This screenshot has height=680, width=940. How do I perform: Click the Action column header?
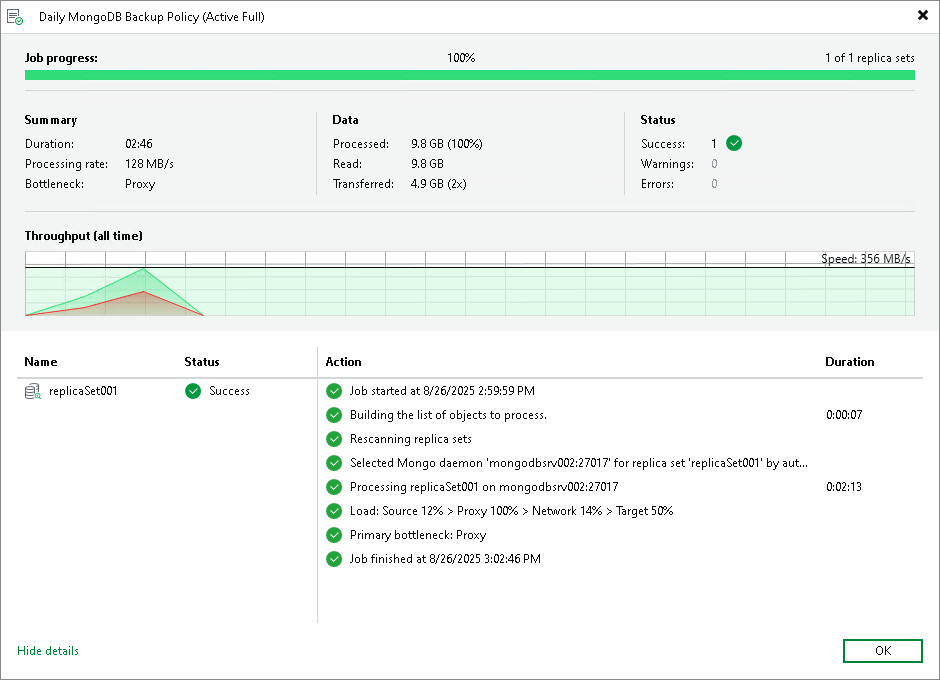click(x=346, y=362)
